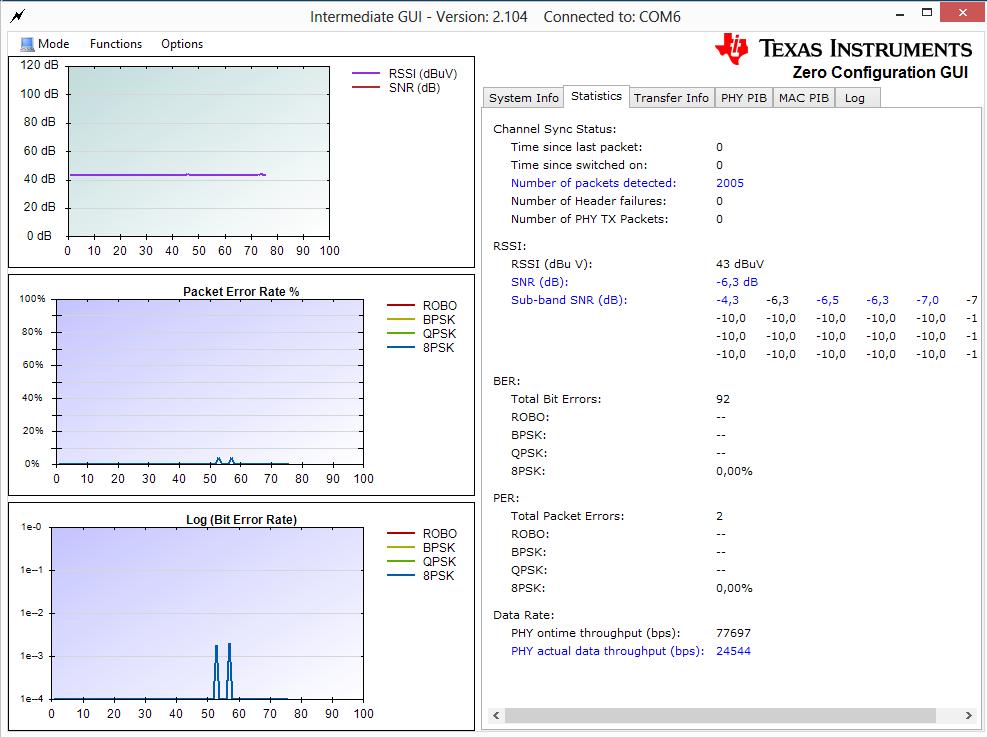This screenshot has height=737, width=987.
Task: Click the horizontal scrollbar left arrow
Action: tap(496, 716)
